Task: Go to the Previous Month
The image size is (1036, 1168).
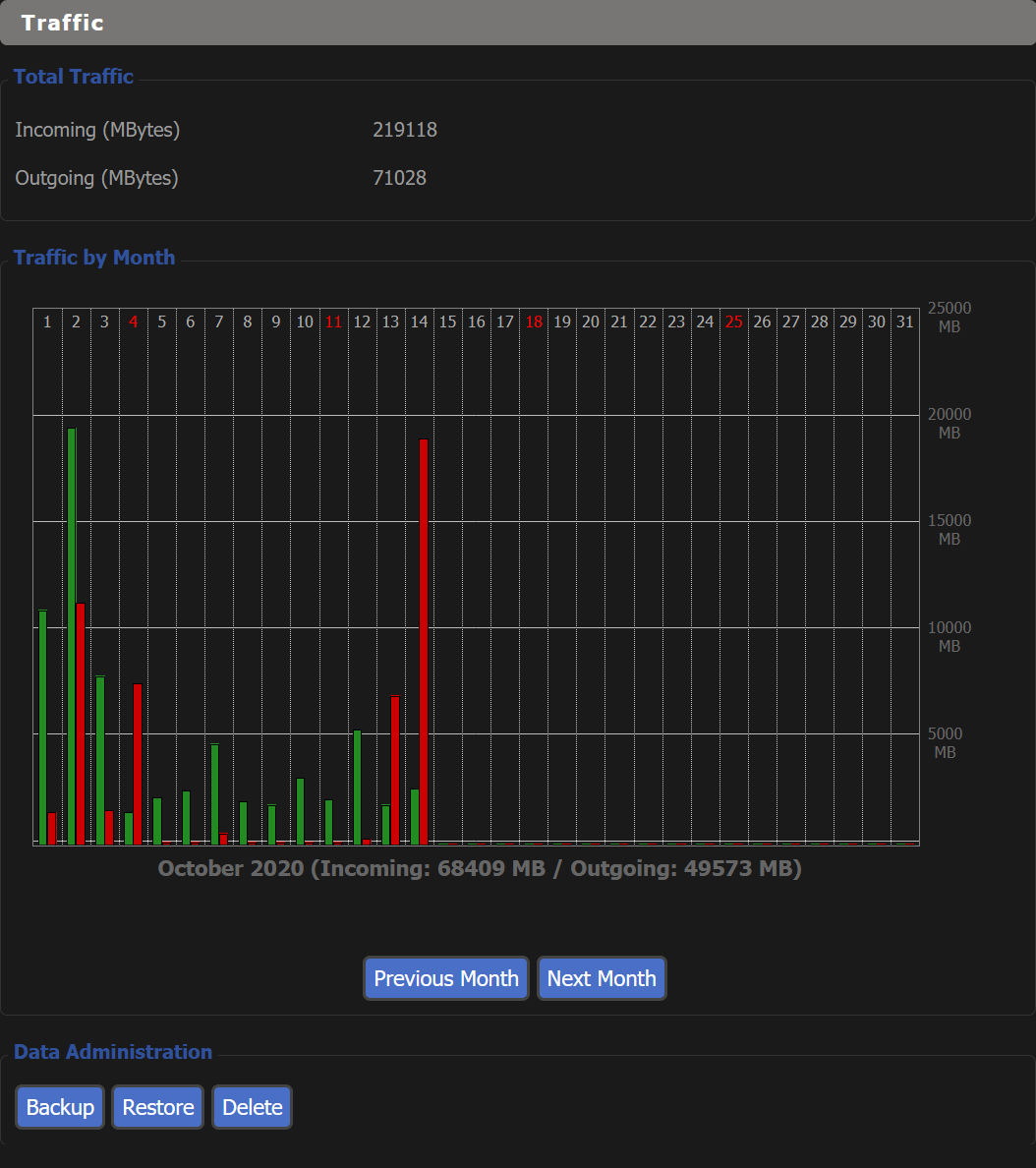Action: click(x=446, y=978)
